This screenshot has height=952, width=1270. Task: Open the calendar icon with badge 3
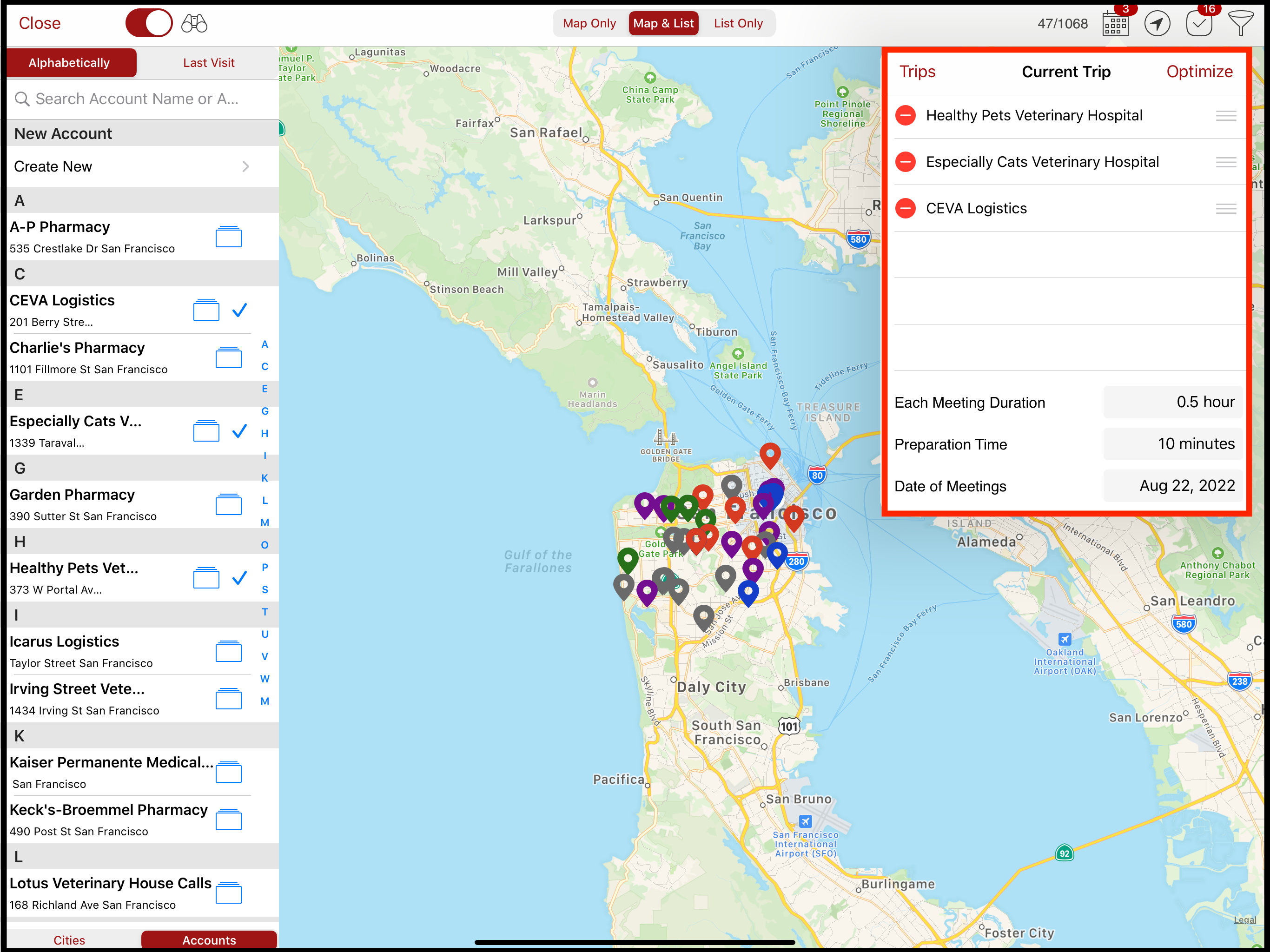click(x=1115, y=24)
